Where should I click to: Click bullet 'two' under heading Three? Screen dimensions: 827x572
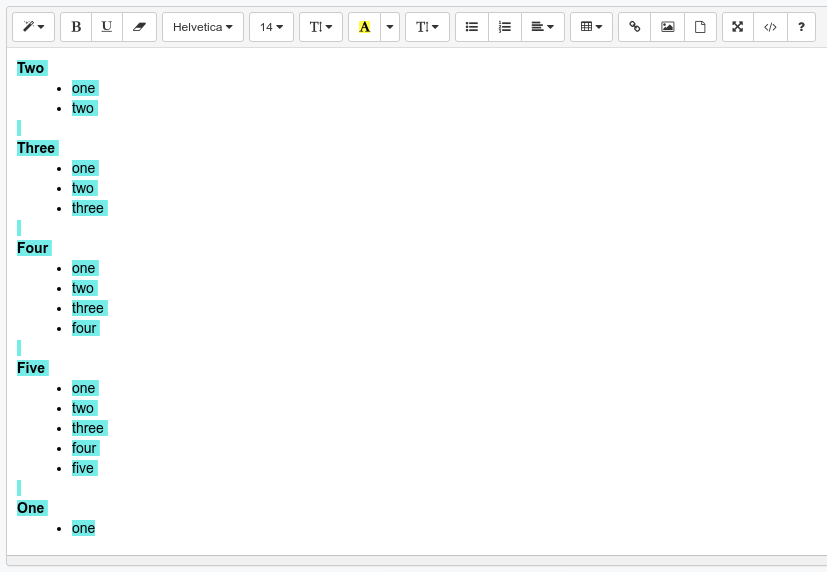coord(83,188)
